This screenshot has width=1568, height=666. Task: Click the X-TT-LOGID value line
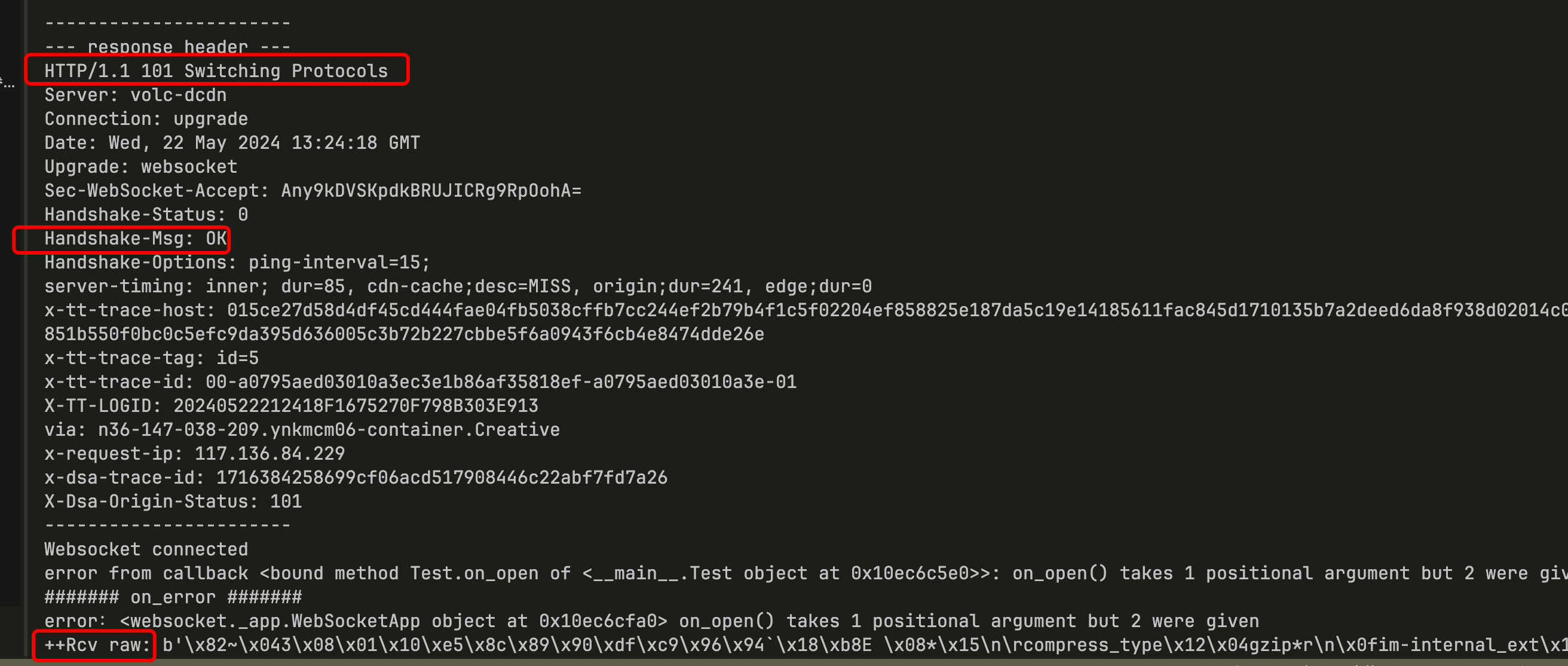coord(291,405)
